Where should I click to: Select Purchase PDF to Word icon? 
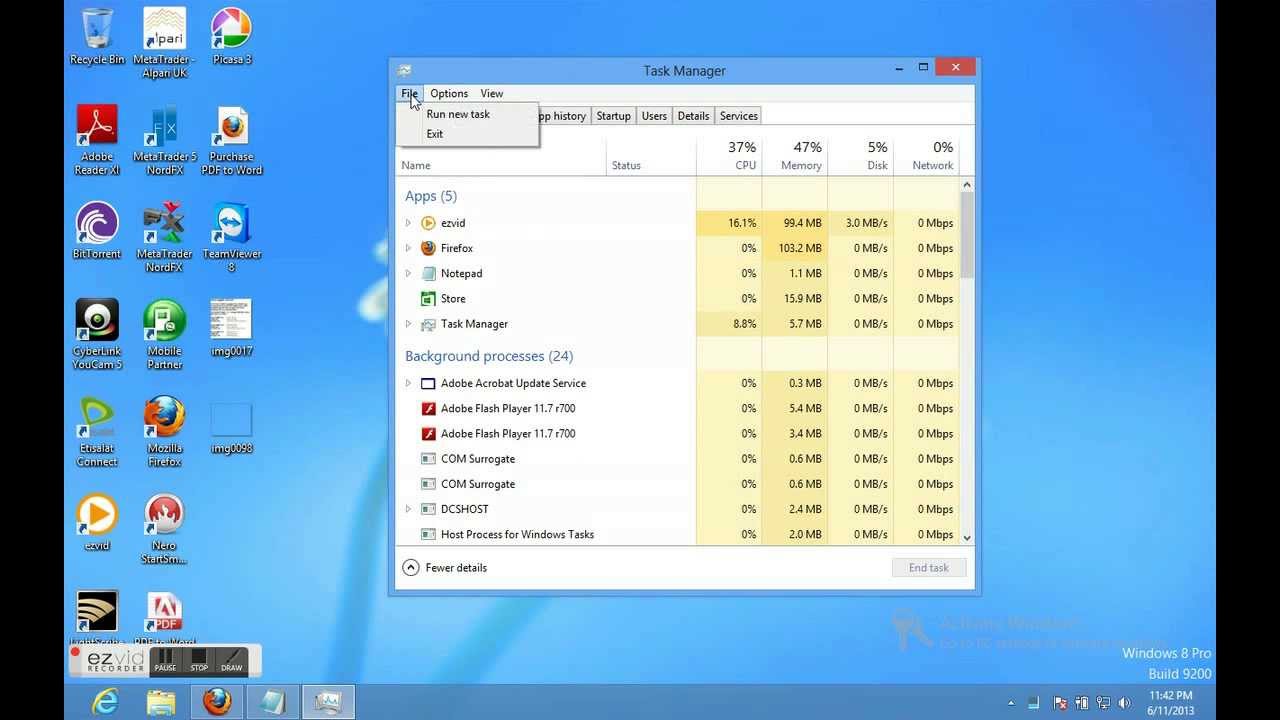[x=232, y=140]
